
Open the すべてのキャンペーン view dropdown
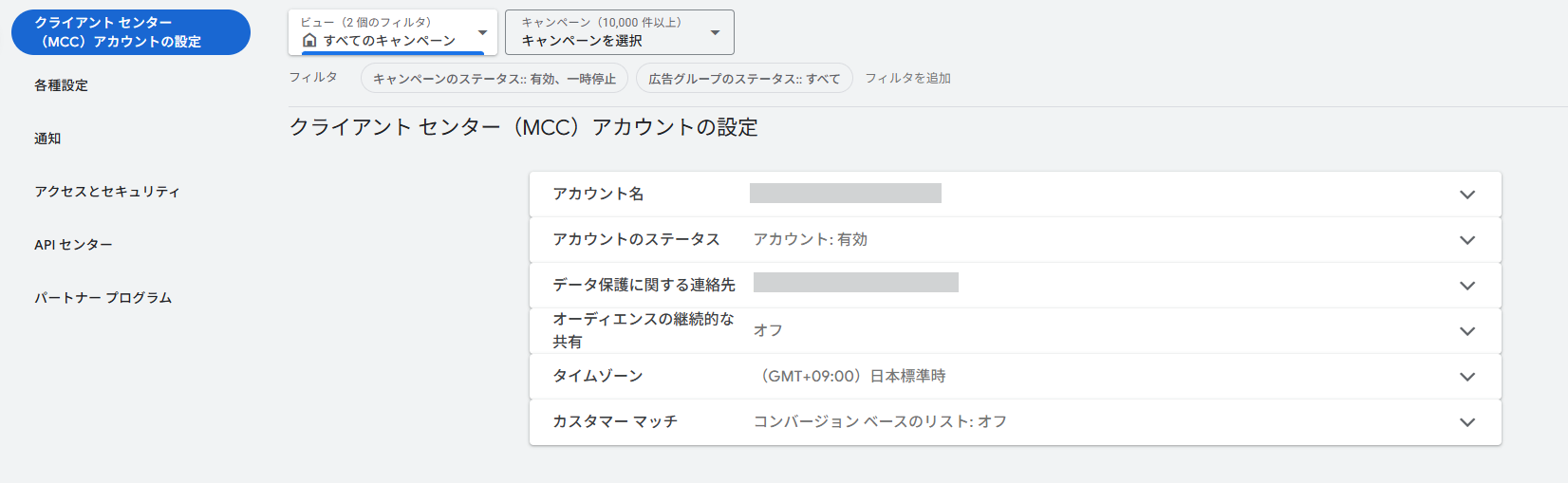point(392,33)
